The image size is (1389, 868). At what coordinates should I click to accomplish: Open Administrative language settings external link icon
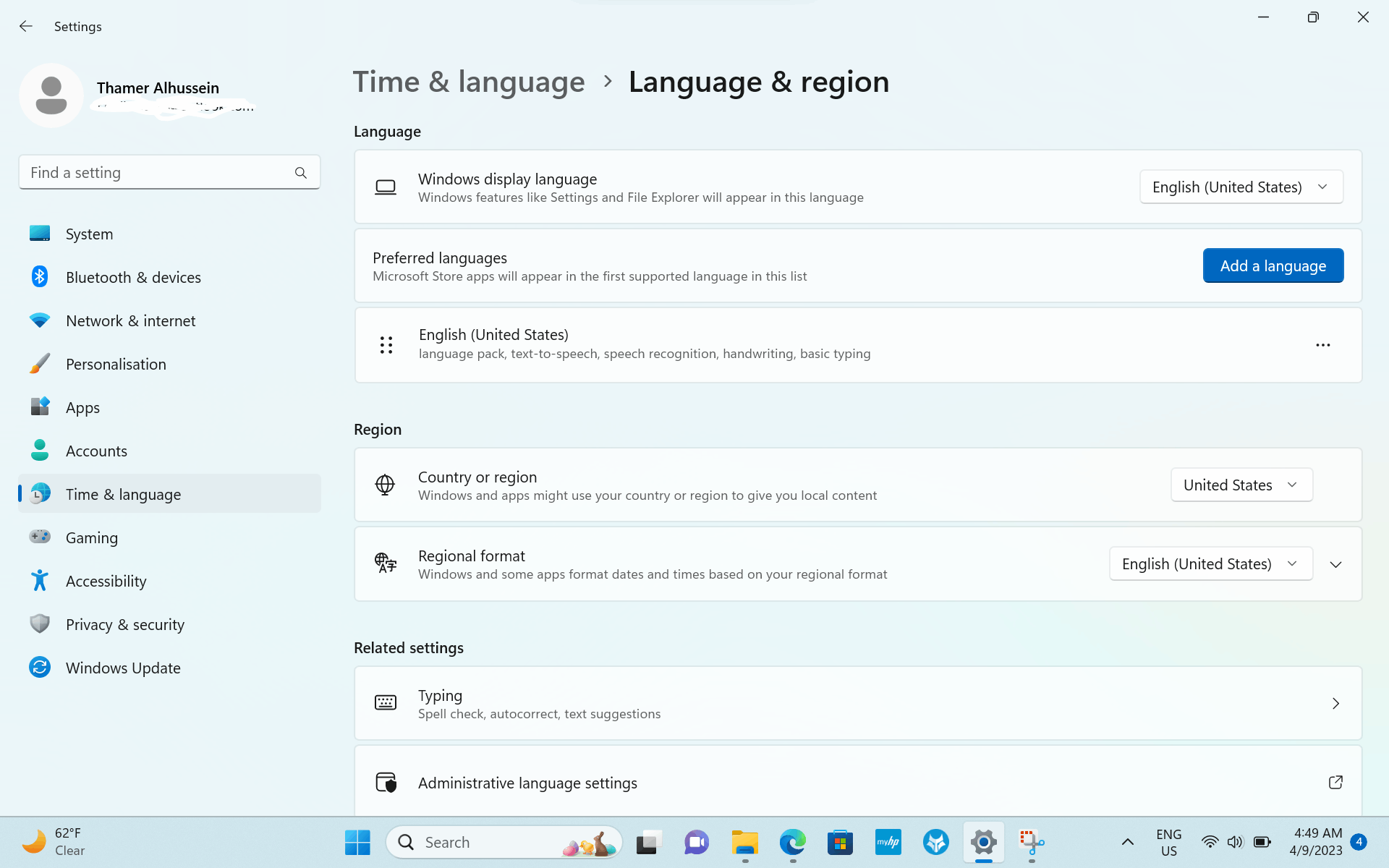click(x=1335, y=783)
